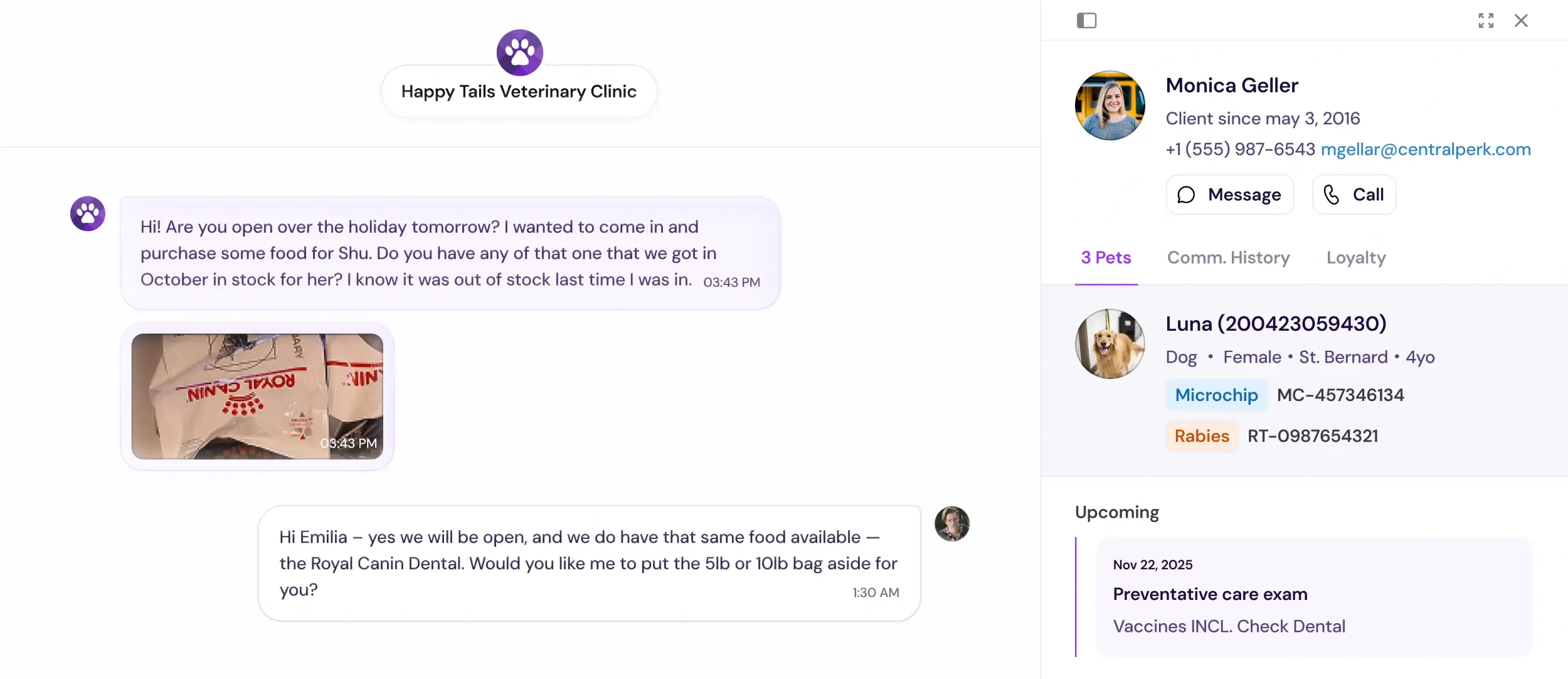Image resolution: width=1568 pixels, height=679 pixels.
Task: Open the Loyalty tab
Action: (1356, 258)
